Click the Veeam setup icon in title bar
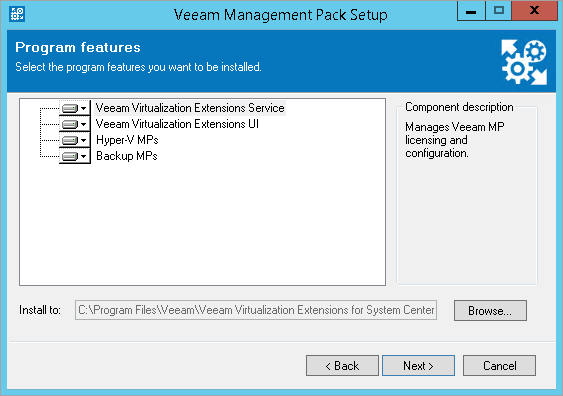 click(x=17, y=14)
